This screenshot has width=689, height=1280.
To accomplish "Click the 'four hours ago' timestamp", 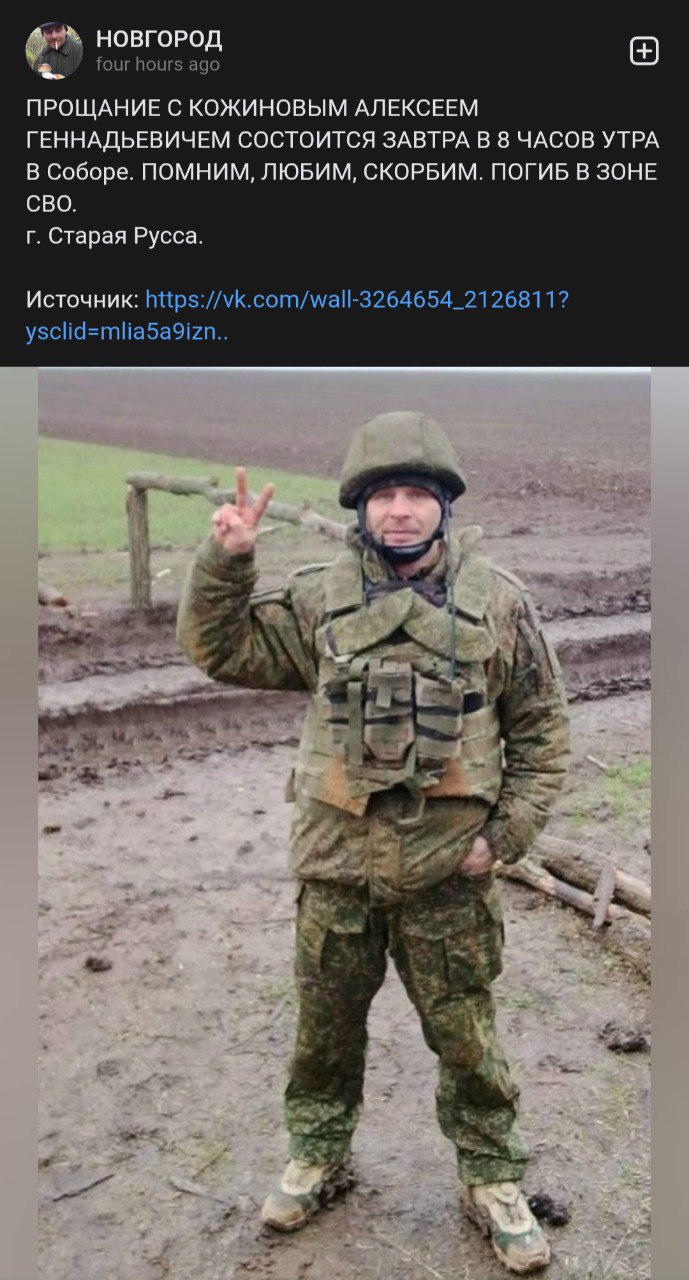I will click(157, 64).
